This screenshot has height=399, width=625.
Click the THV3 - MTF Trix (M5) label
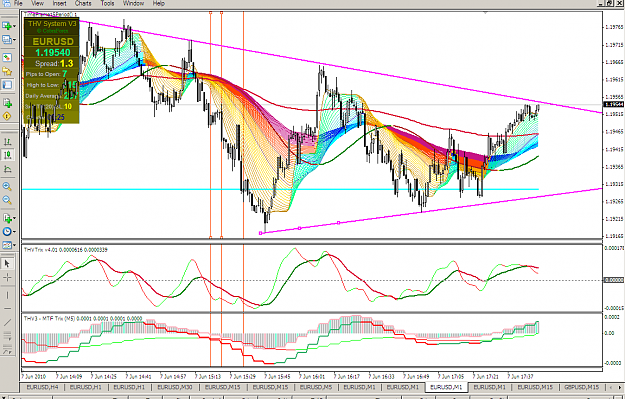(83, 318)
